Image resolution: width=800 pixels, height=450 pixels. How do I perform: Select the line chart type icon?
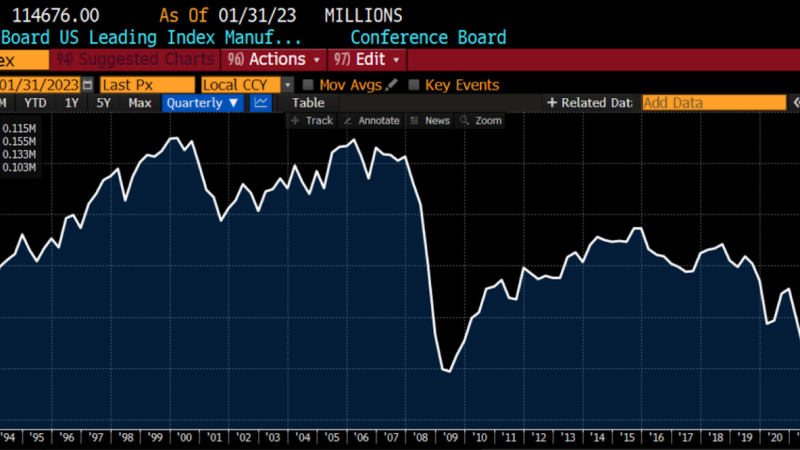click(x=260, y=103)
